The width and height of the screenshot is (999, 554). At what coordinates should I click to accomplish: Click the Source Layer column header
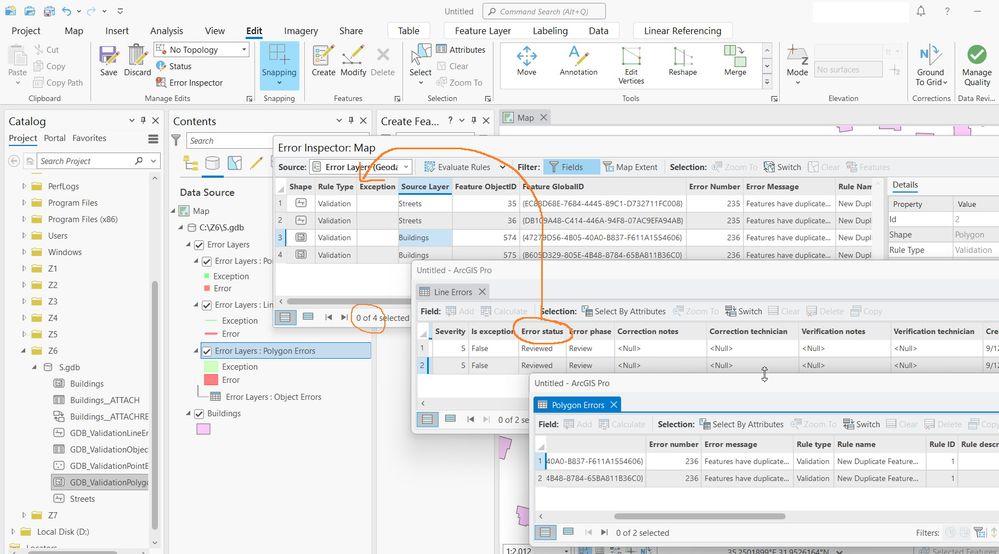[425, 187]
